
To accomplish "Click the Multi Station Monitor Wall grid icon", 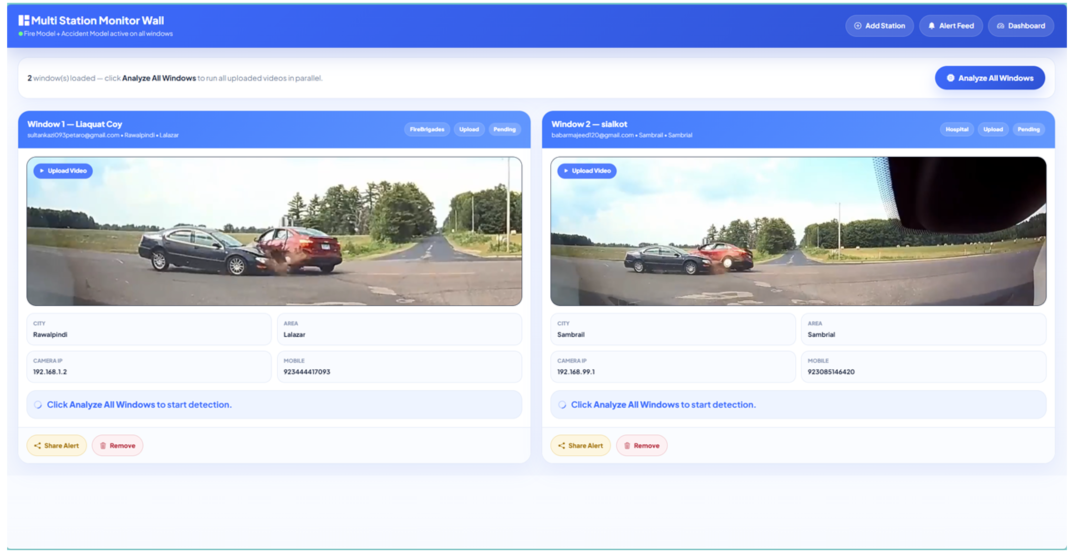I will tap(24, 21).
